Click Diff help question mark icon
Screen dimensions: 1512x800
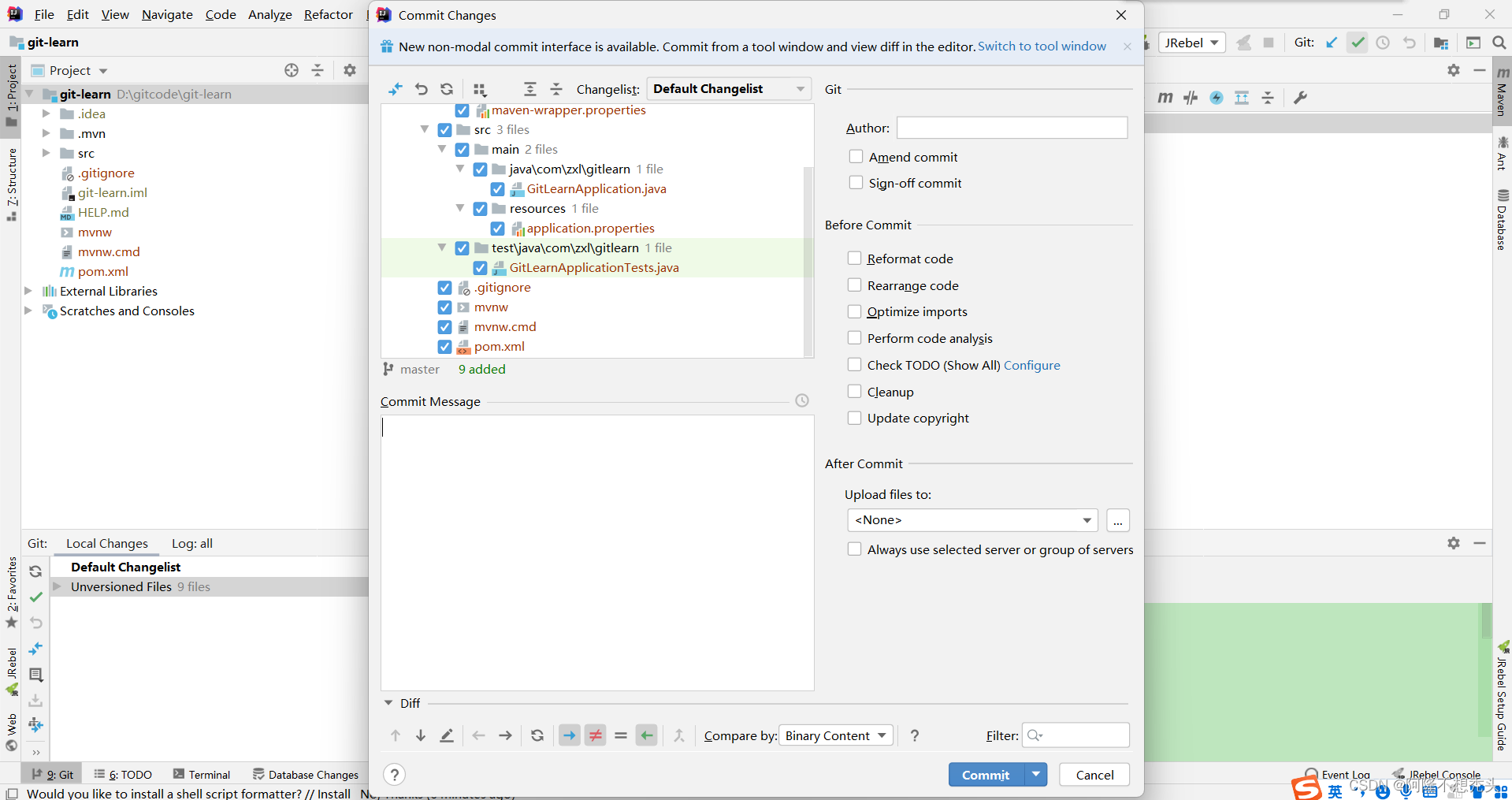914,735
